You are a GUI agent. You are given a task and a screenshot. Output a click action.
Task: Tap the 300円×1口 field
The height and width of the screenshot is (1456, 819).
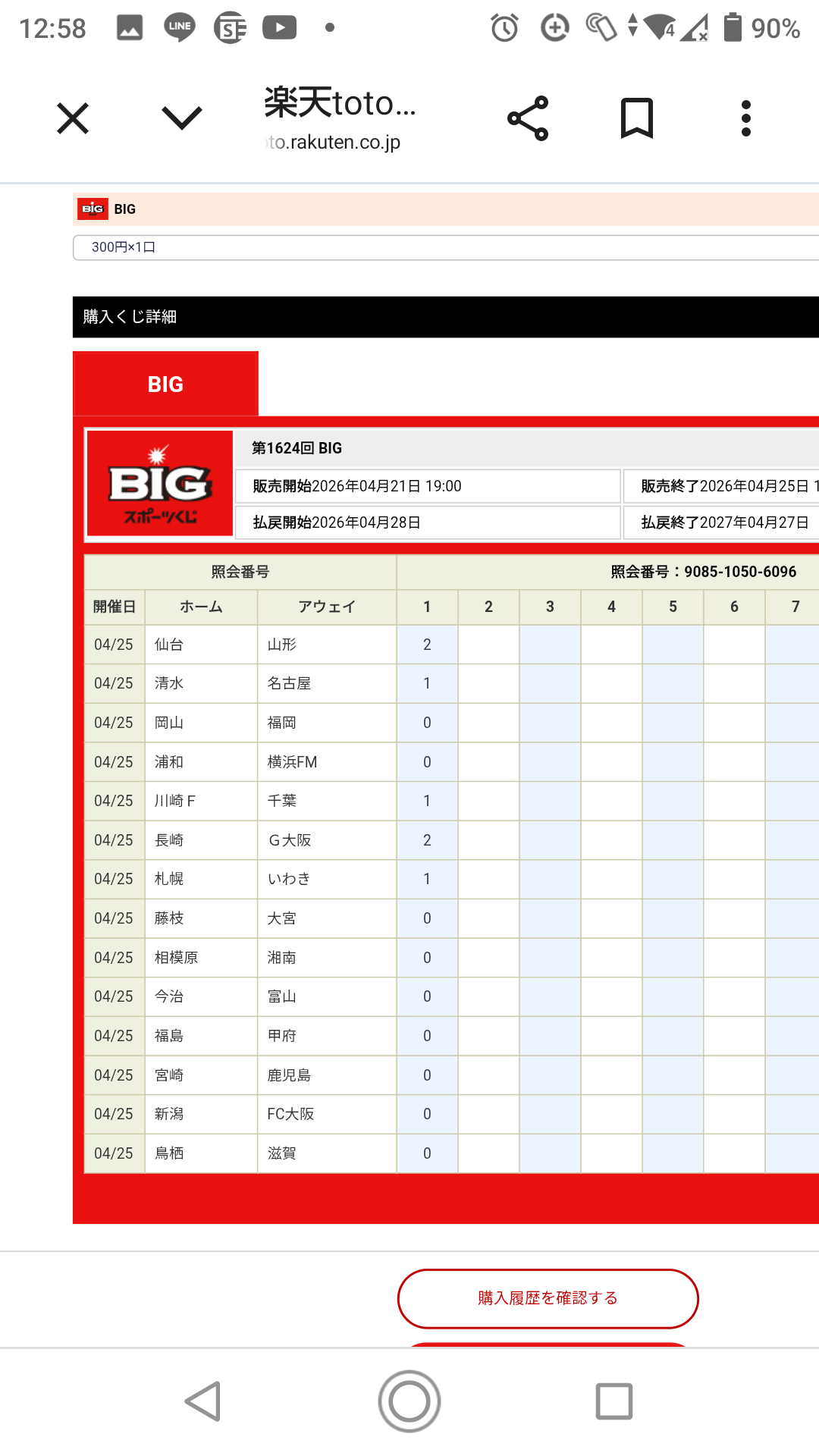pyautogui.click(x=446, y=247)
